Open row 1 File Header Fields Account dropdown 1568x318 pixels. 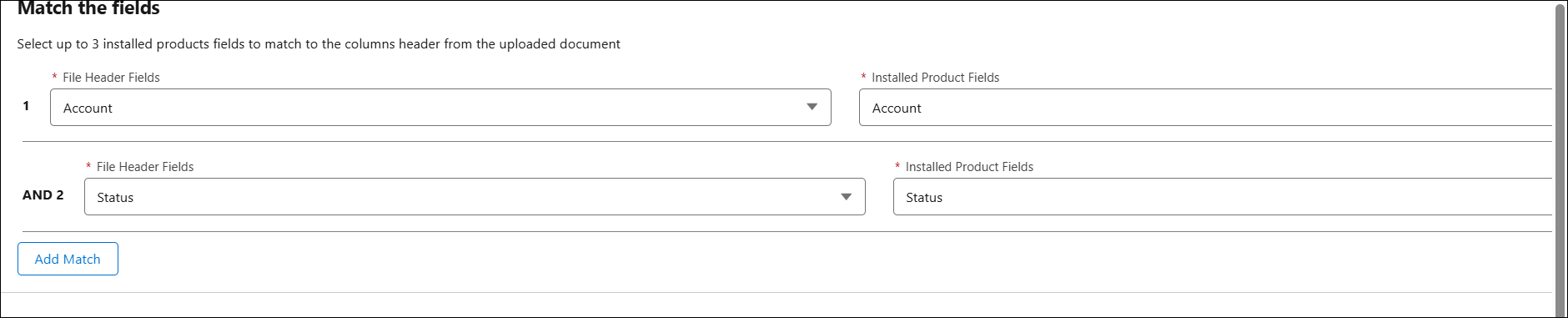pos(440,108)
